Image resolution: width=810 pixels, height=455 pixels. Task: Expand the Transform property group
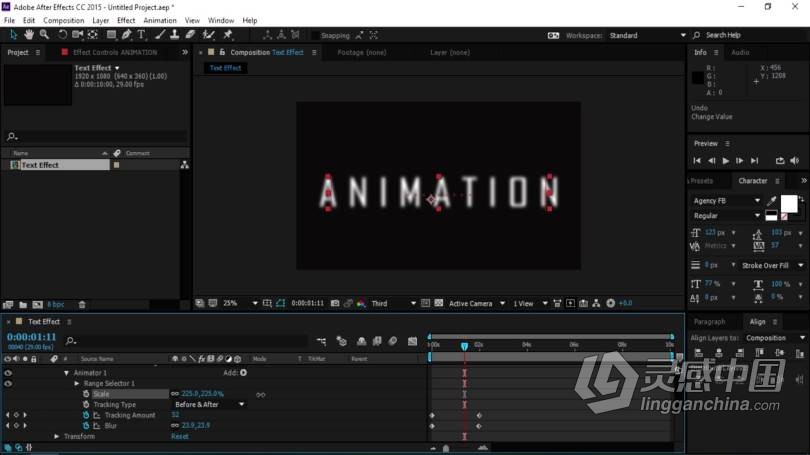(x=57, y=436)
